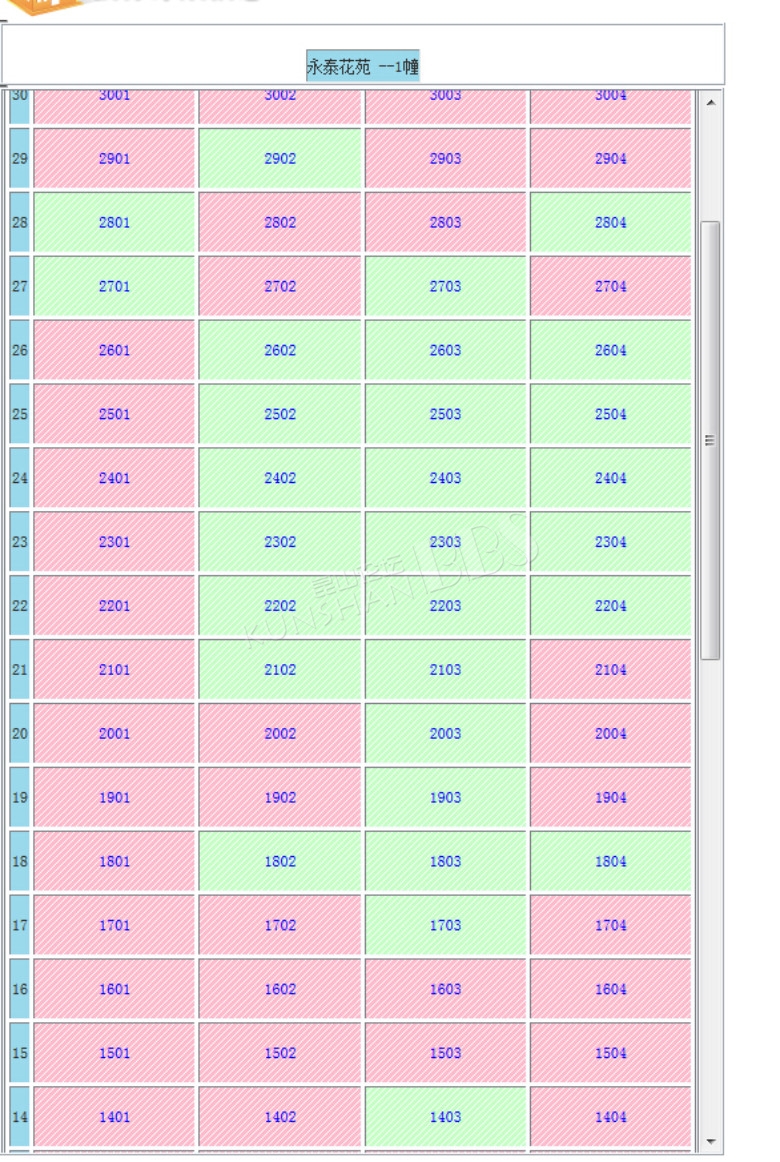Open unit 2902
780x1162 pixels.
click(x=280, y=159)
